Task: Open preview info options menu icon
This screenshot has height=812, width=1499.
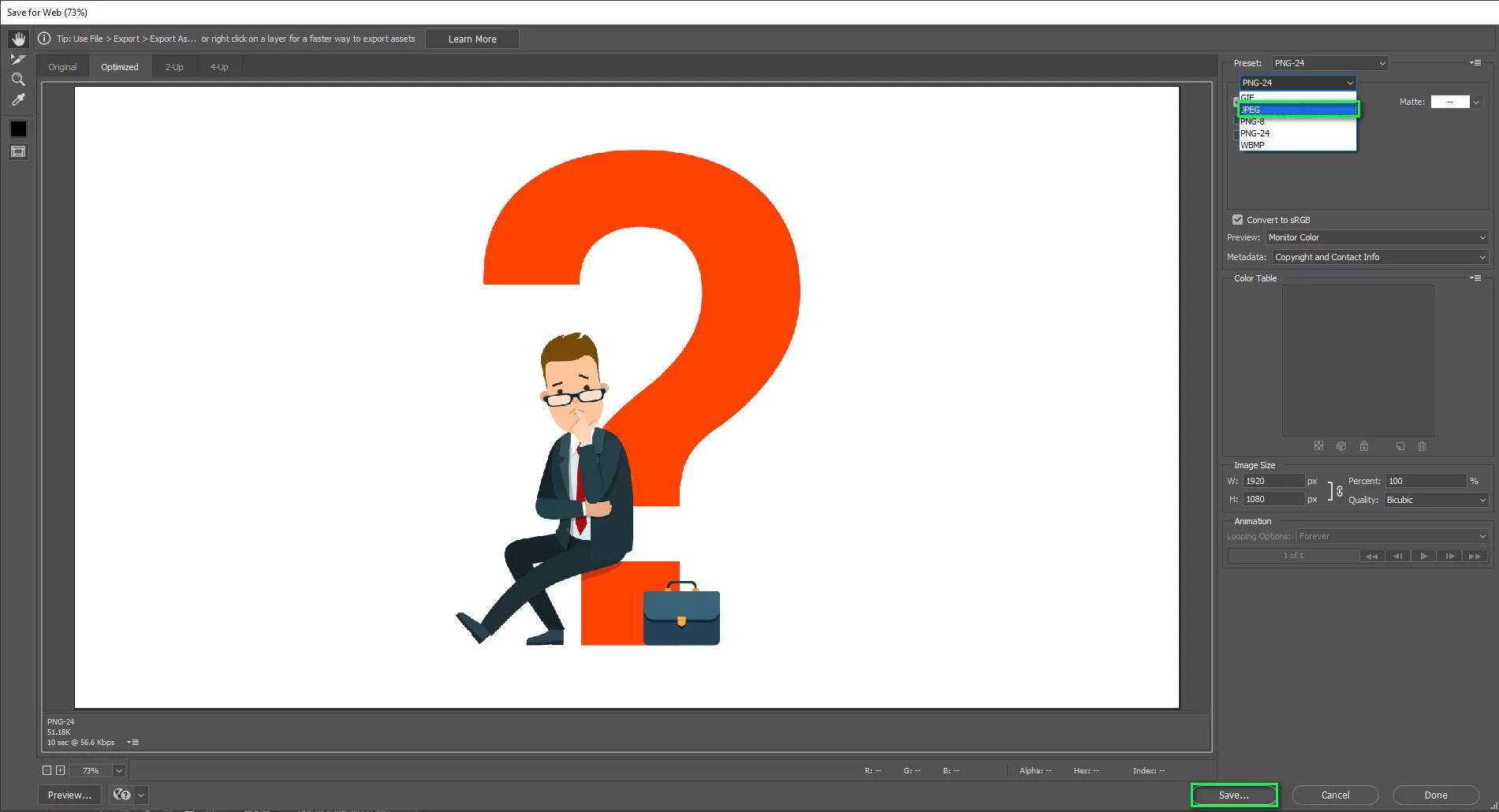Action: pyautogui.click(x=133, y=743)
